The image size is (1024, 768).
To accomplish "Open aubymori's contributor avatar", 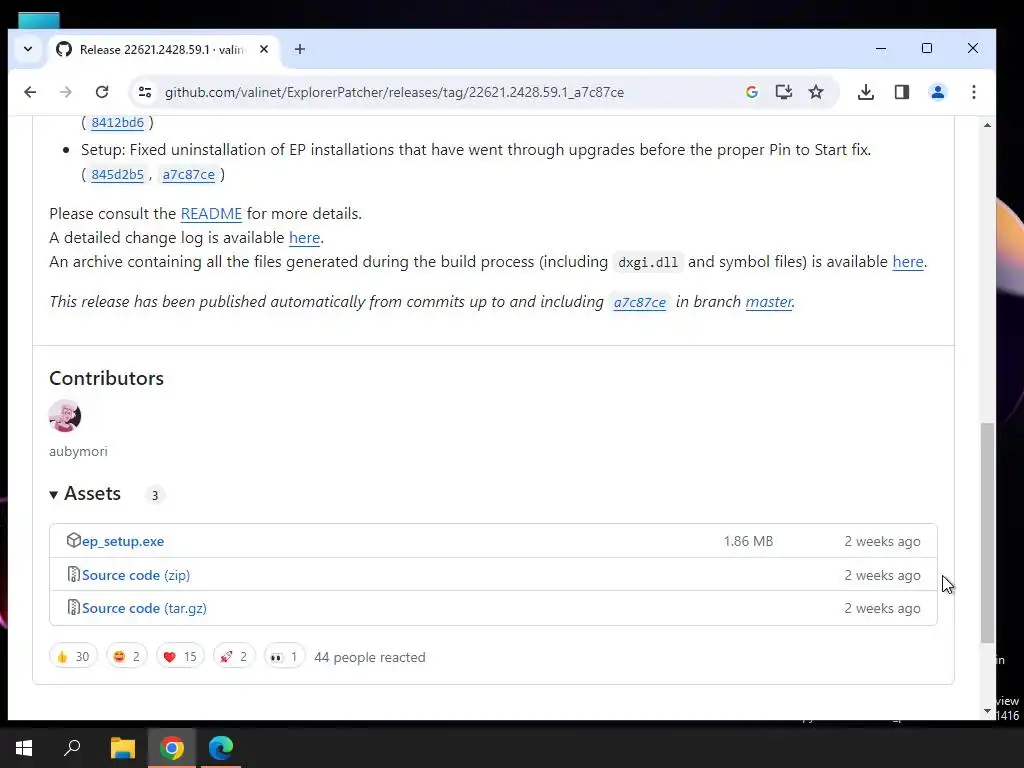I will [65, 416].
